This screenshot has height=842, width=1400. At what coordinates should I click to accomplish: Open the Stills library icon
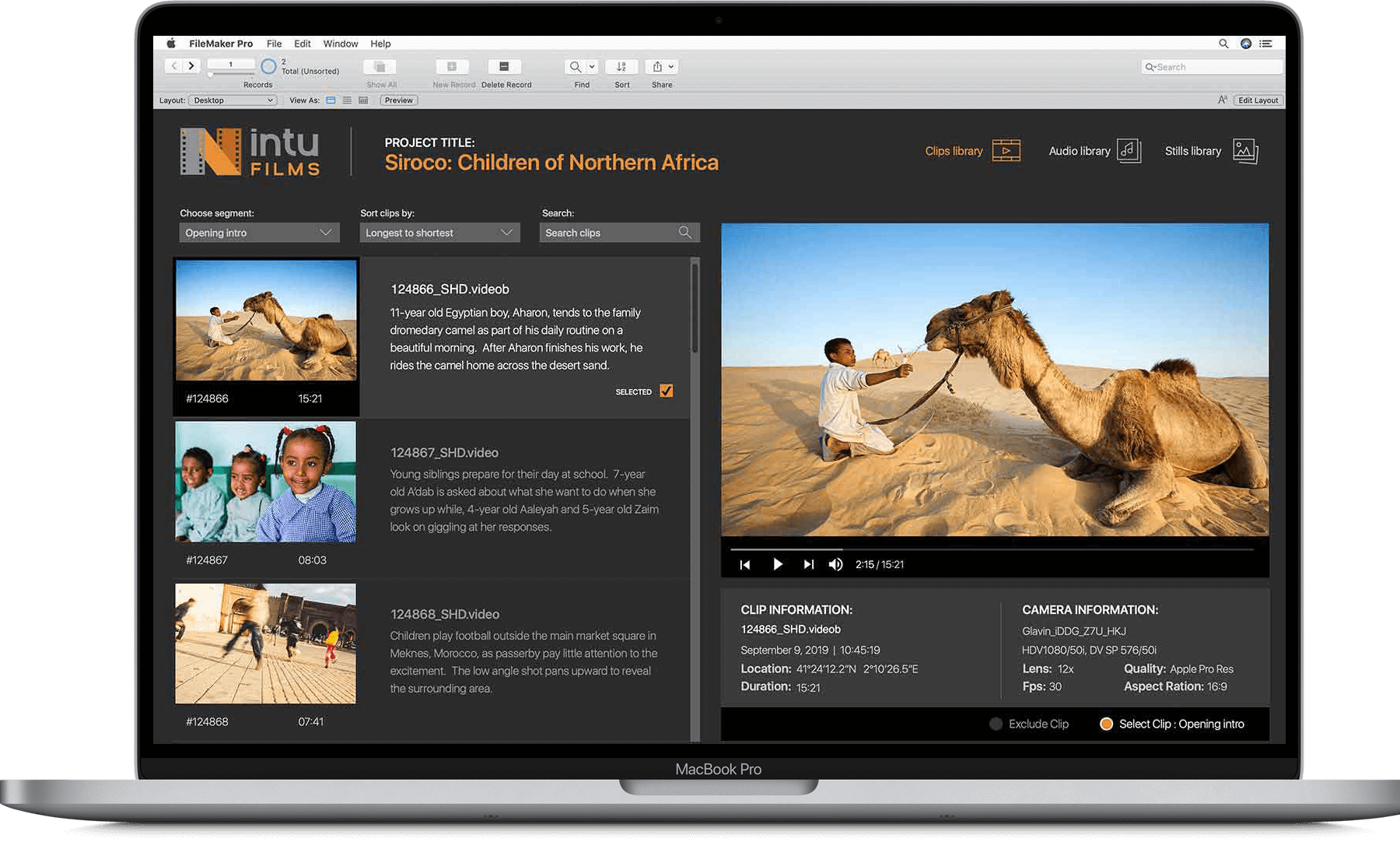click(x=1244, y=151)
